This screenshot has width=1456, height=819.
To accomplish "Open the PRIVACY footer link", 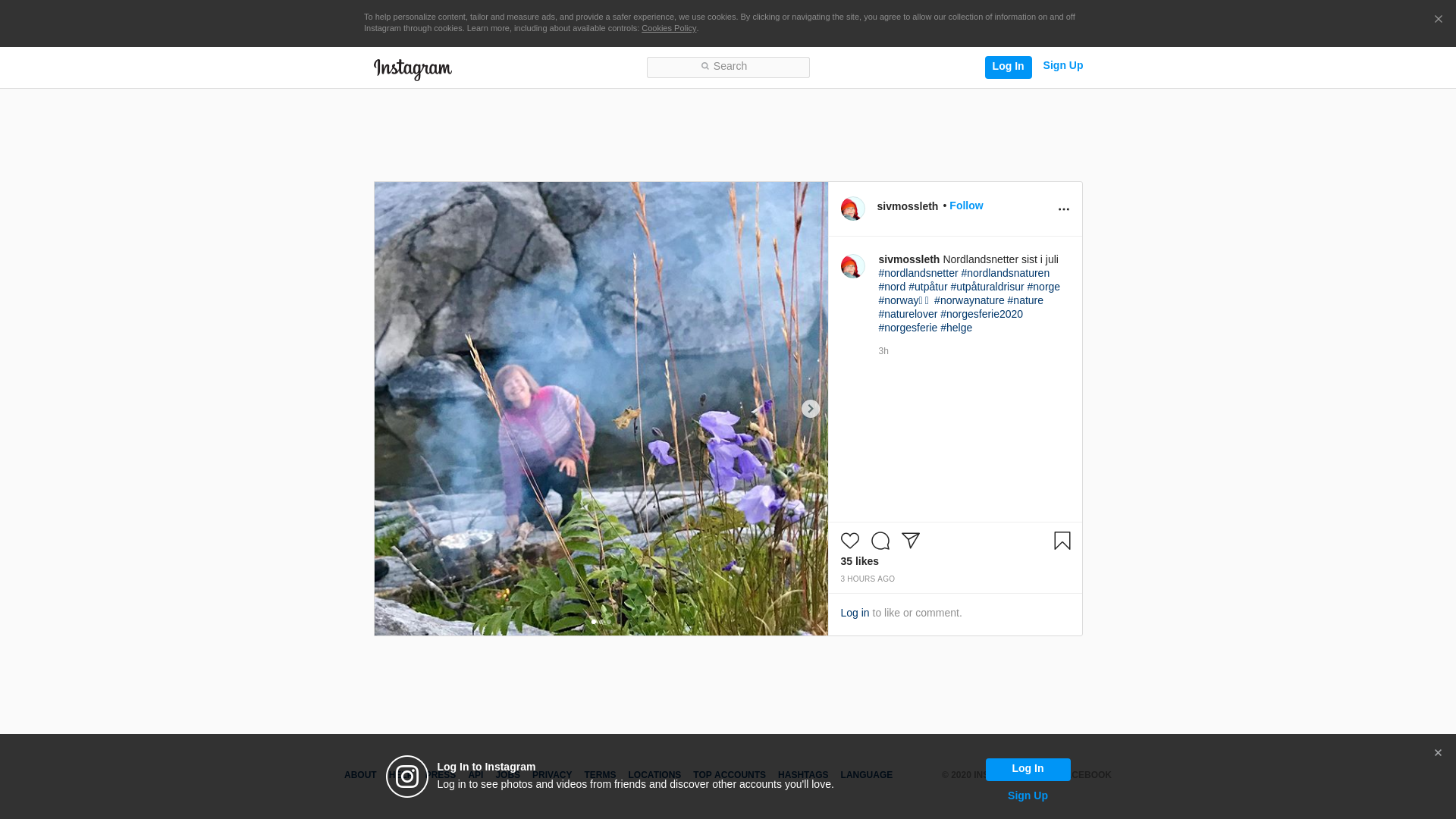I will [551, 775].
